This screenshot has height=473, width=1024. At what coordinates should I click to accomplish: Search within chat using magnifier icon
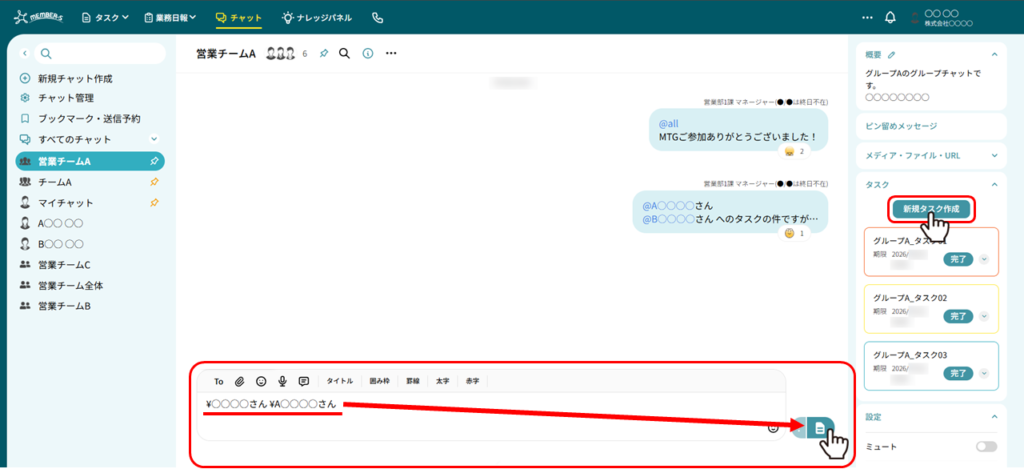pyautogui.click(x=345, y=54)
